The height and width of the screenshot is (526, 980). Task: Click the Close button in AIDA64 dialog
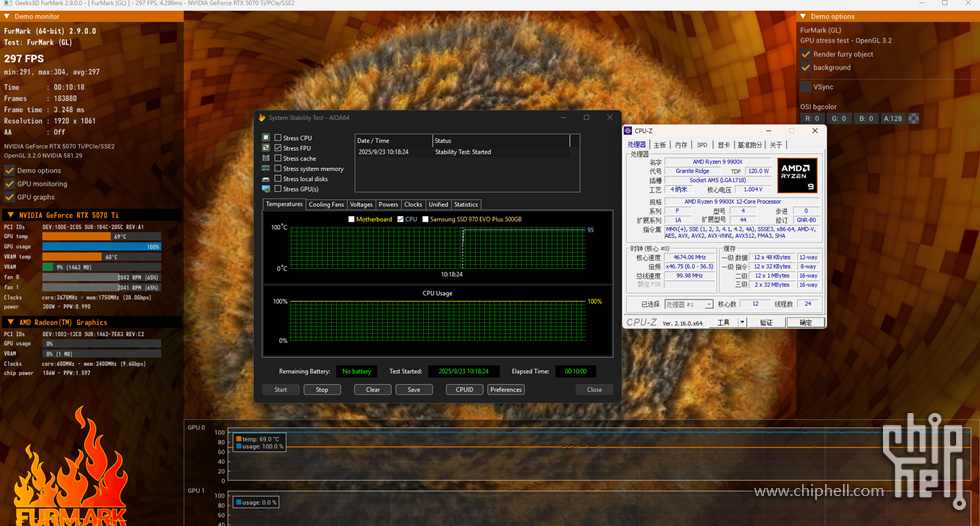[594, 389]
